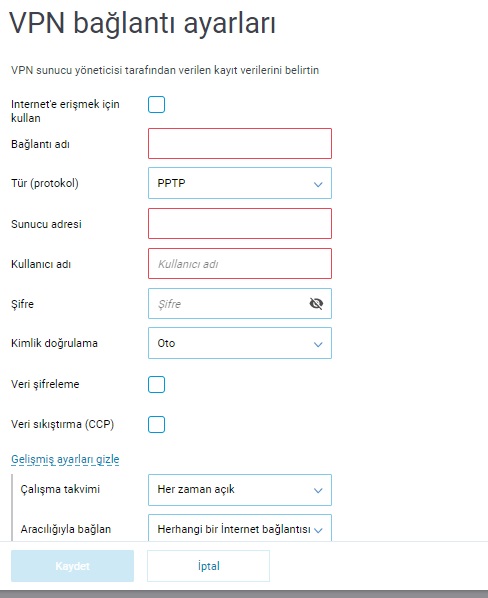Screen dimensions: 488x598
Task: Enable Veri sıkıştırma (CCP) checkbox
Action: [156, 424]
